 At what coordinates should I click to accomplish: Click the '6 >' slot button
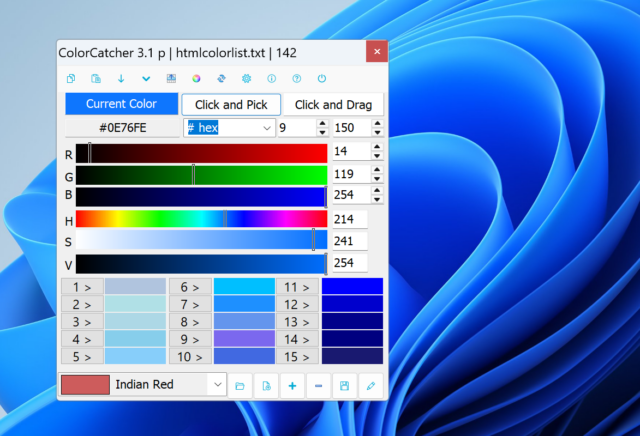click(x=190, y=287)
